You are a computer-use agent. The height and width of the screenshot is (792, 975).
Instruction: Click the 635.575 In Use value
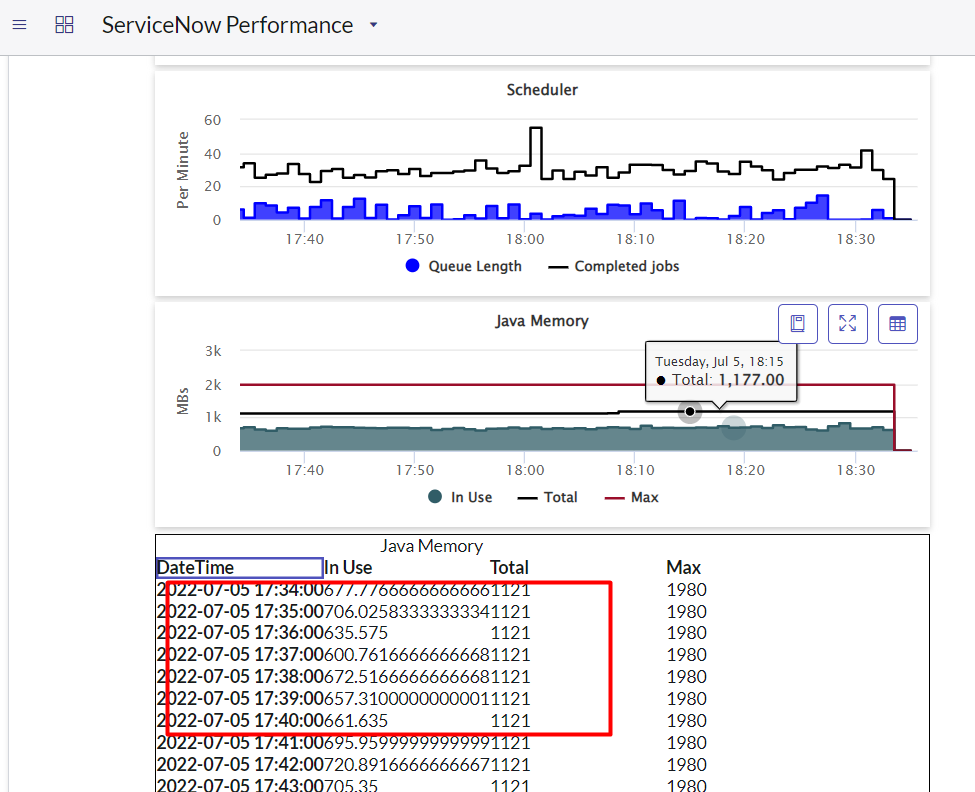coord(356,633)
